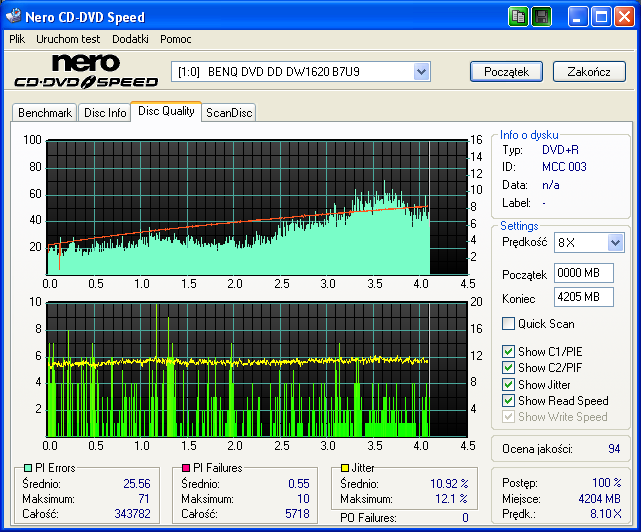The height and width of the screenshot is (532, 641).
Task: Uncheck Show C2/PIF
Action: pyautogui.click(x=508, y=368)
